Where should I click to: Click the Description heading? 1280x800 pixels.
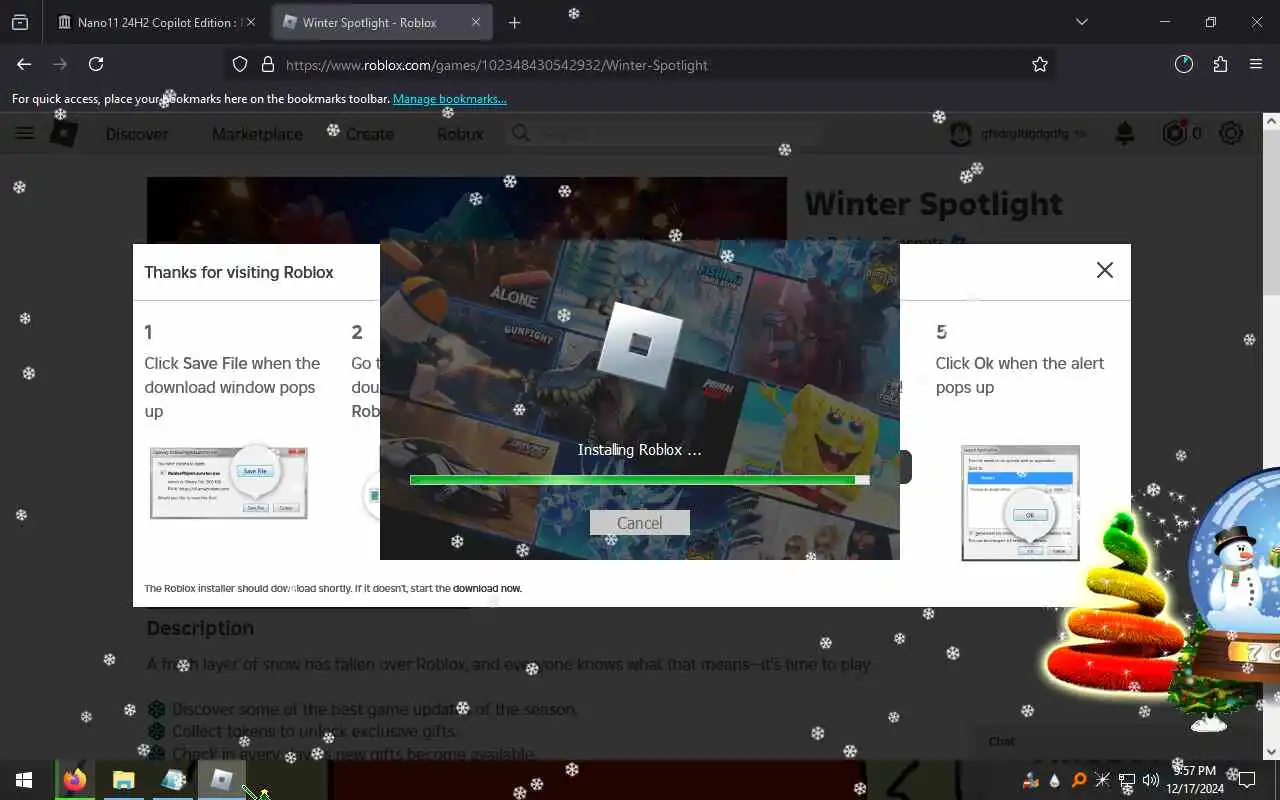coord(200,628)
